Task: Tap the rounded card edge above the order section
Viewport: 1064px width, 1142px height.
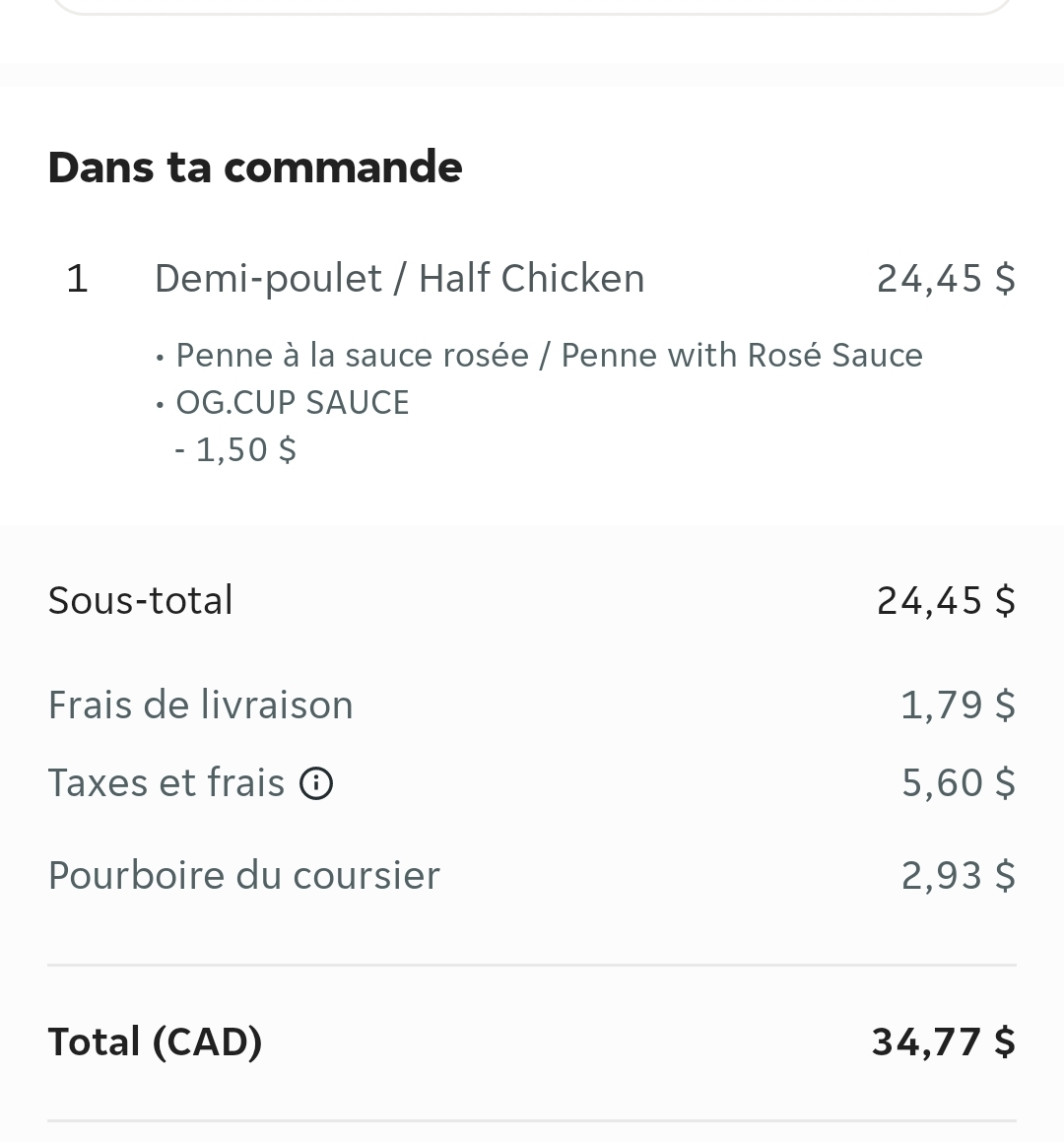Action: tap(532, 12)
